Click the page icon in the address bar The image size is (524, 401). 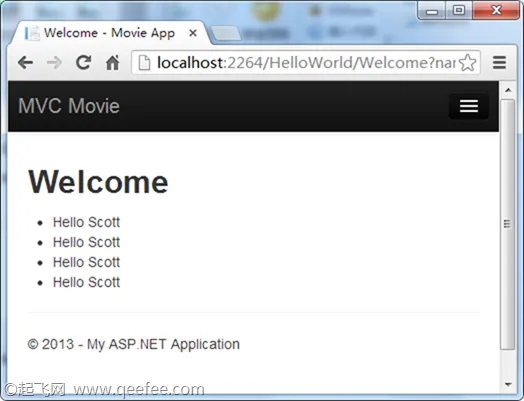pos(144,63)
